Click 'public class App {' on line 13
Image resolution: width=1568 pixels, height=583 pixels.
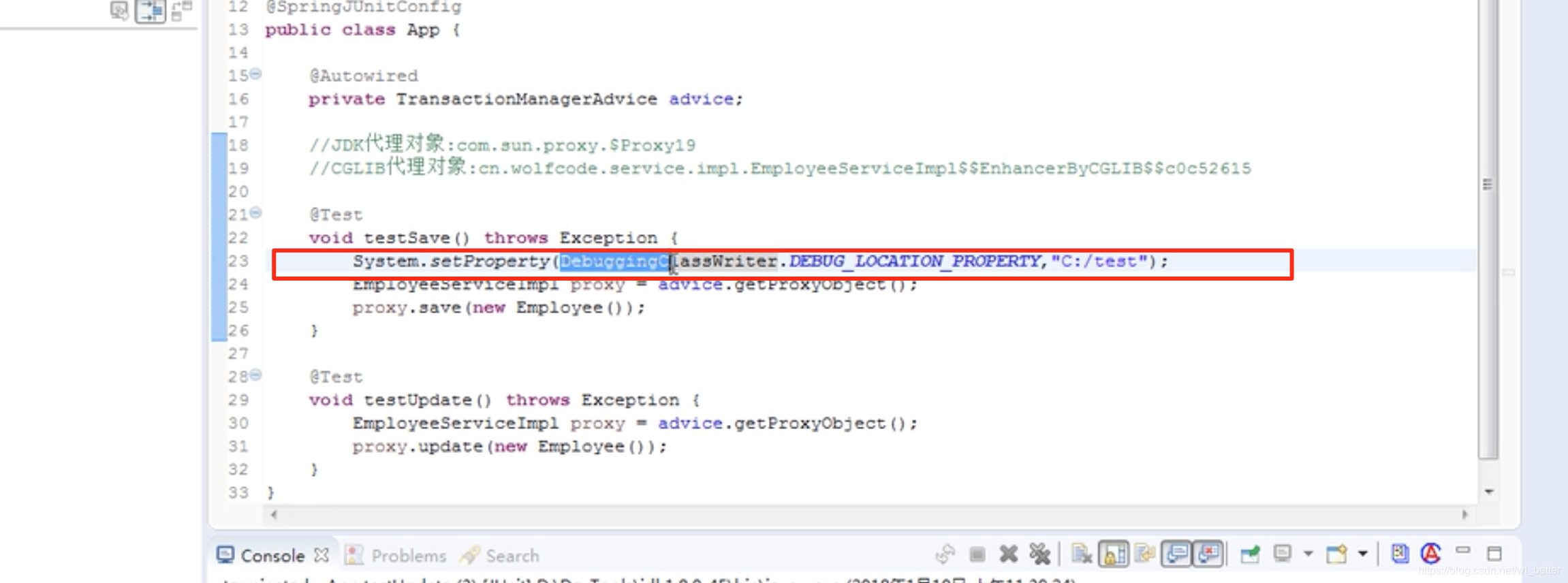click(362, 30)
